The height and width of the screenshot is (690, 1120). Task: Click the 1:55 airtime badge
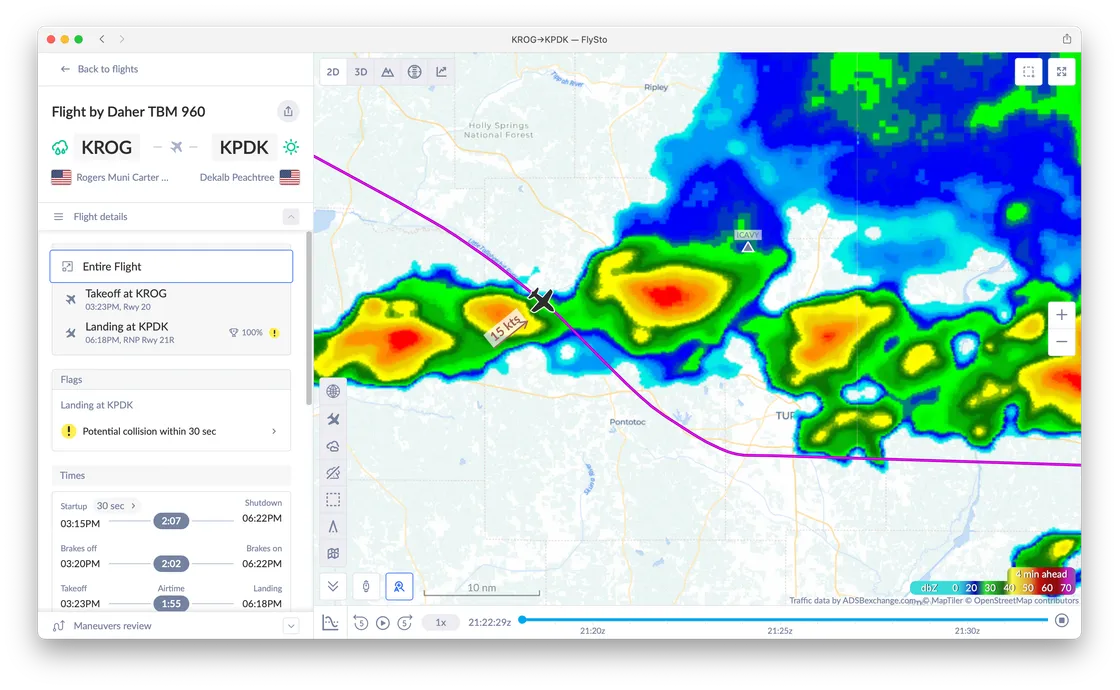point(171,604)
